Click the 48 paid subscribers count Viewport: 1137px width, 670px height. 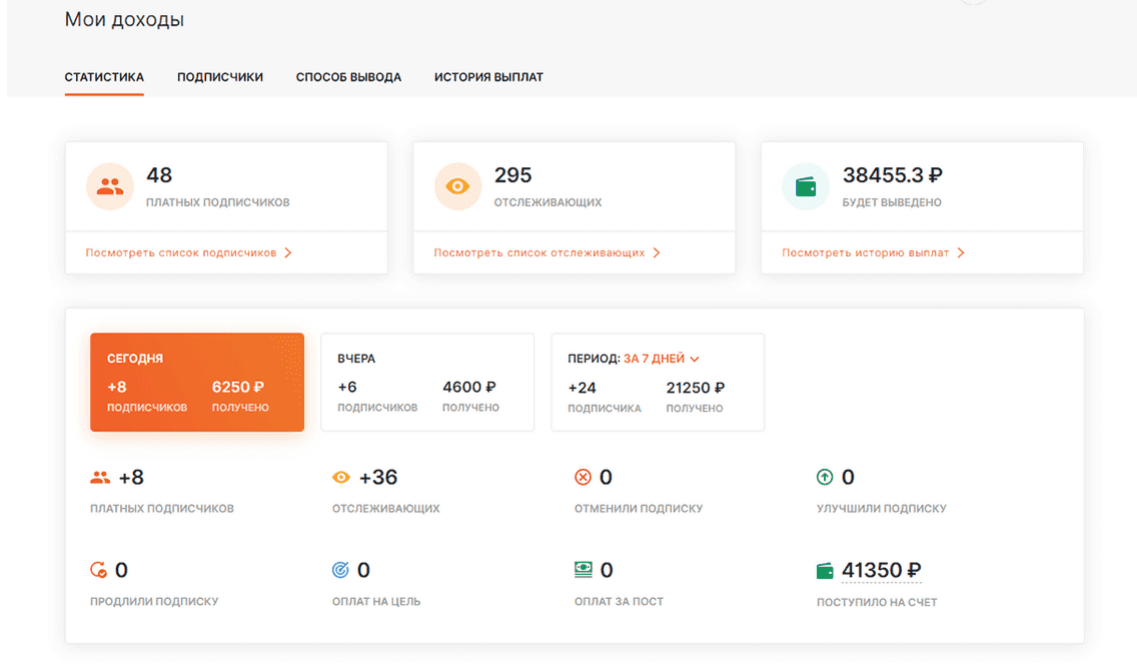159,175
